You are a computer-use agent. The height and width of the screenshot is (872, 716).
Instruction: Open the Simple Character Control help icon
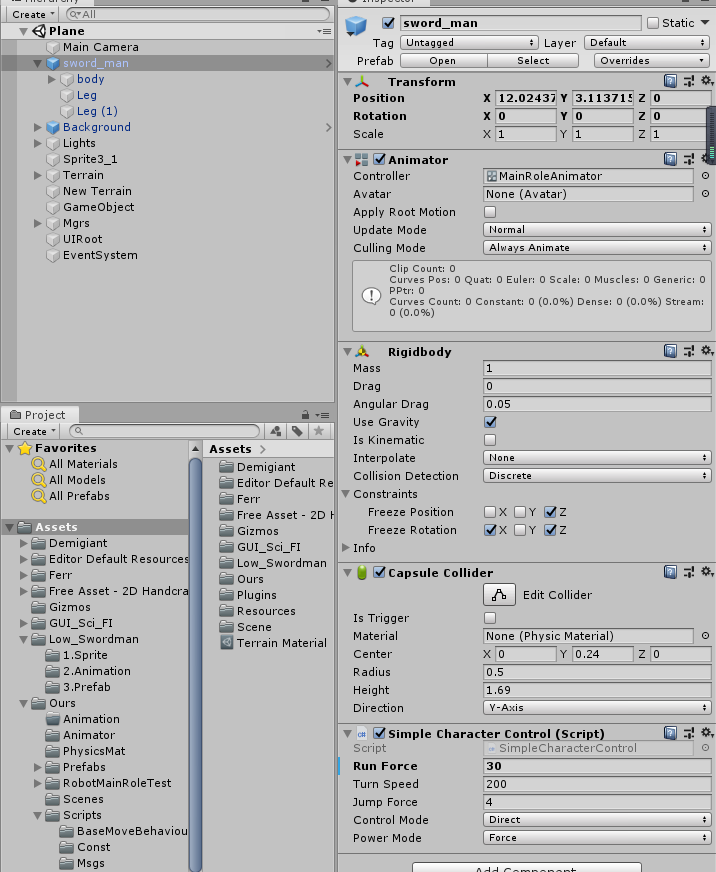pos(670,733)
